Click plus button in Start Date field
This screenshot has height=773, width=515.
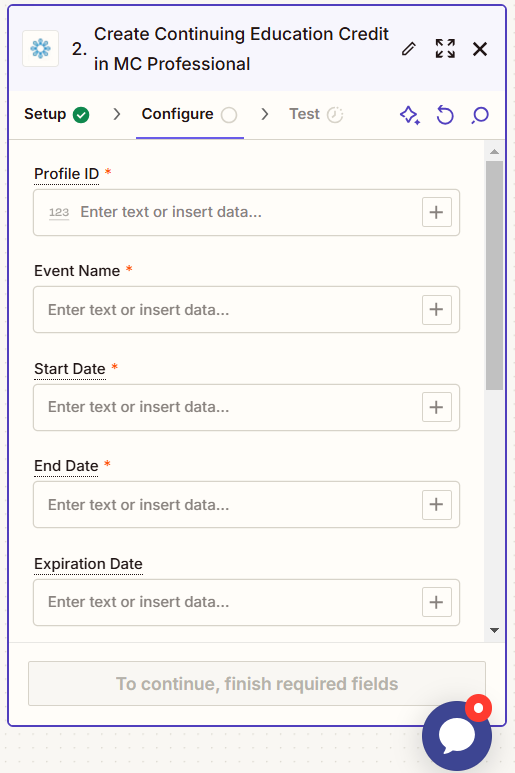(x=437, y=407)
